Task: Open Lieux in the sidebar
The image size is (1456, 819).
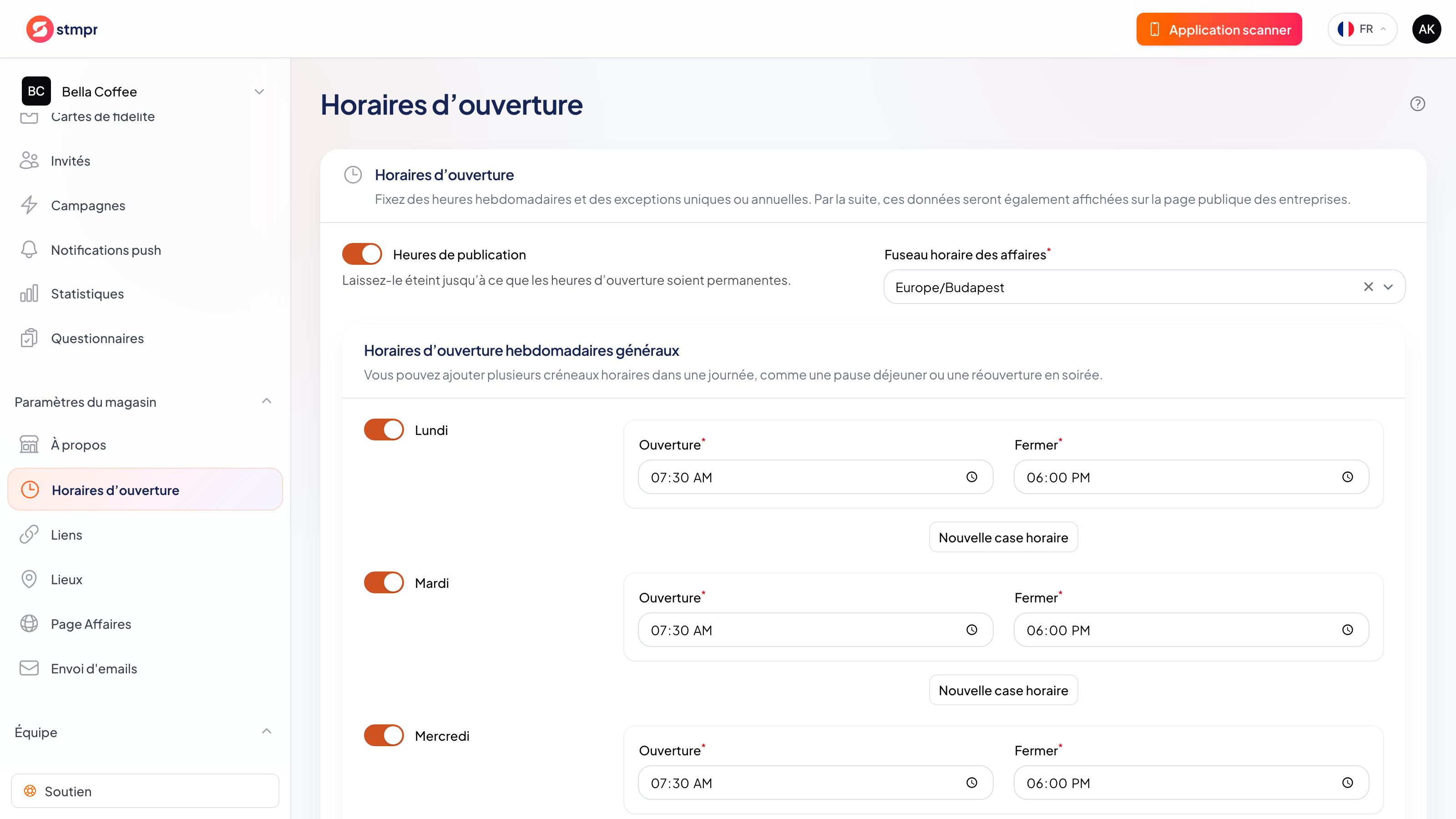Action: [x=145, y=579]
